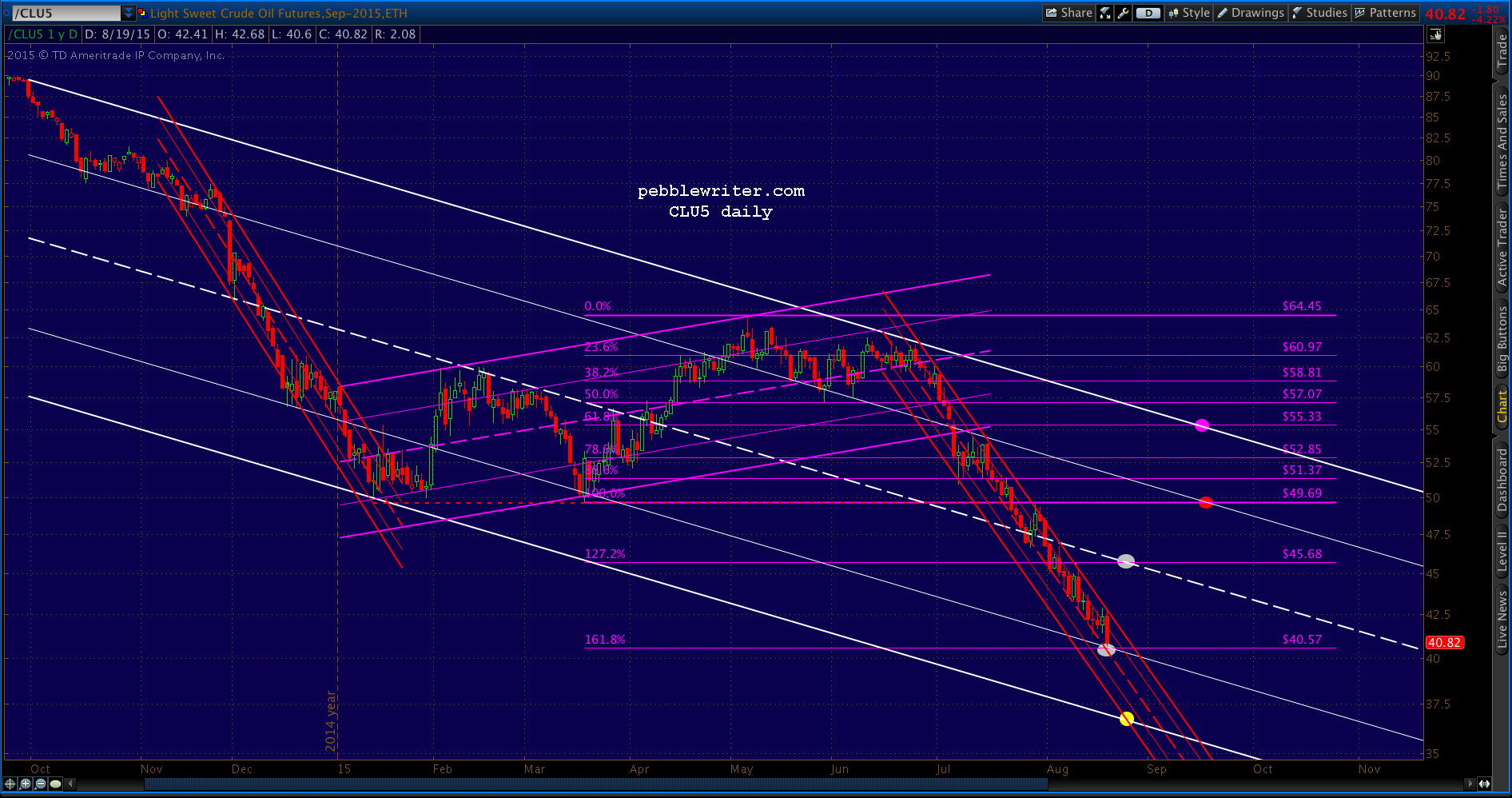This screenshot has height=798, width=1512.
Task: Click the symbol link color squares icon
Action: point(142,13)
